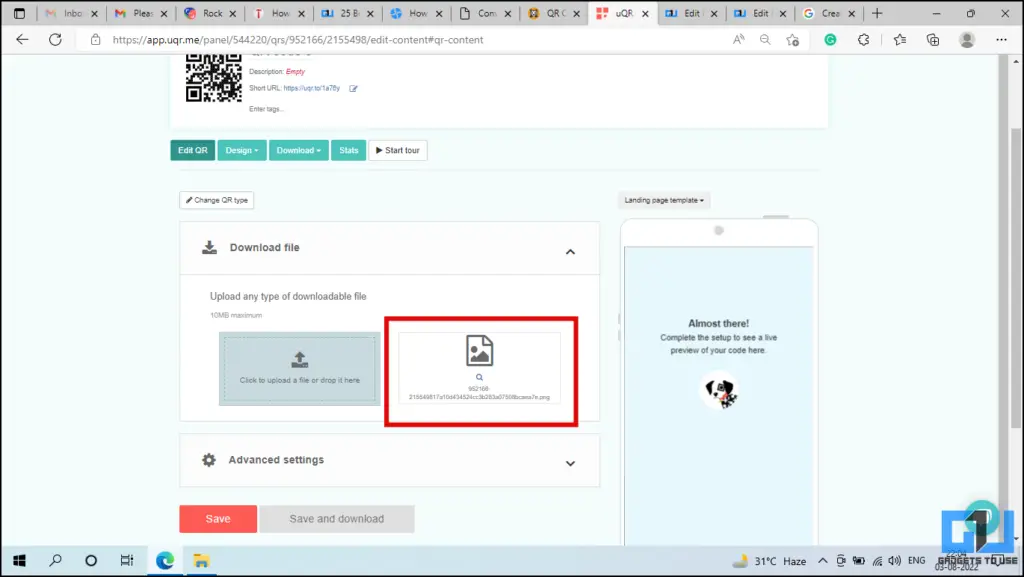1024x577 pixels.
Task: Click the upload arrow icon in drop zone
Action: 299,361
